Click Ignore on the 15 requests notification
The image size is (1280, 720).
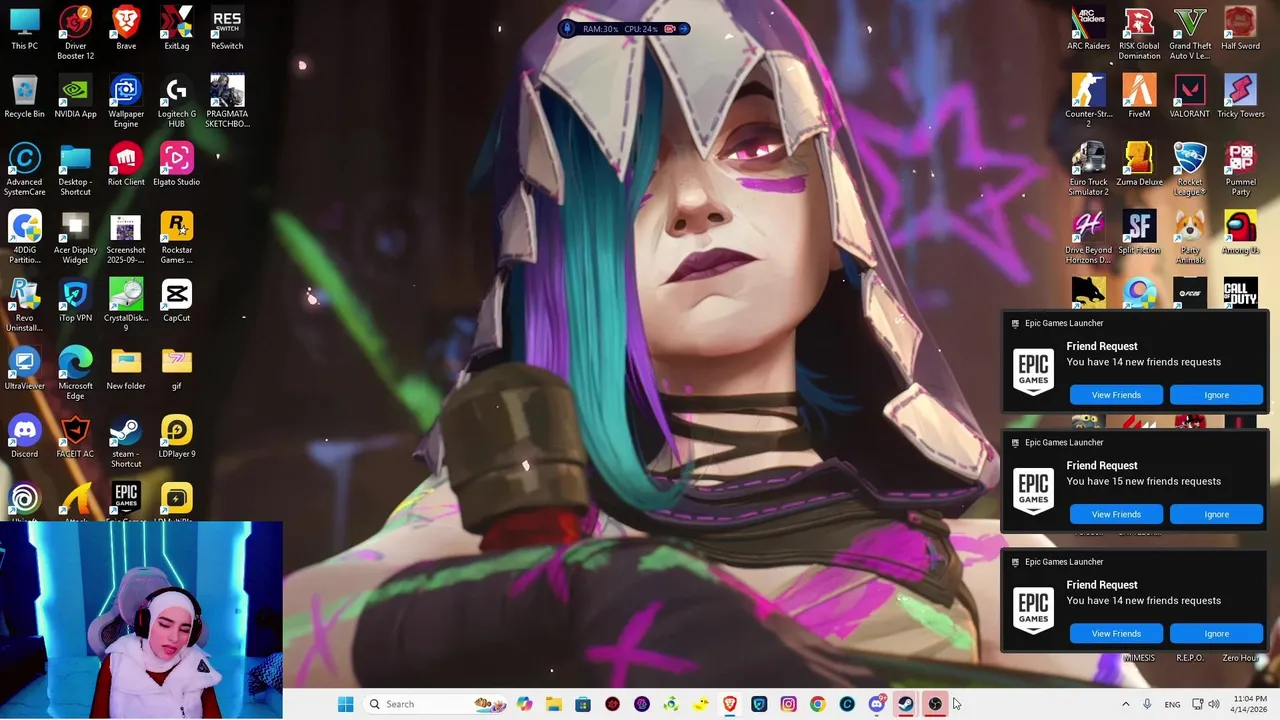point(1216,514)
